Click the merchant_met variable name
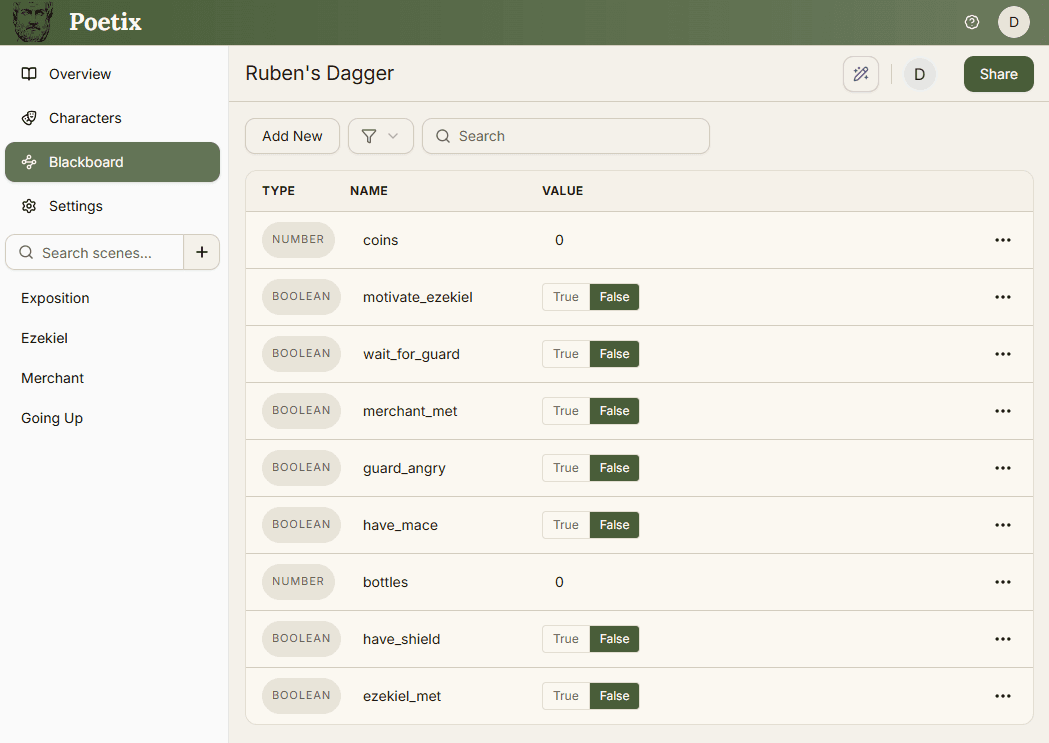The width and height of the screenshot is (1049, 743). 410,411
